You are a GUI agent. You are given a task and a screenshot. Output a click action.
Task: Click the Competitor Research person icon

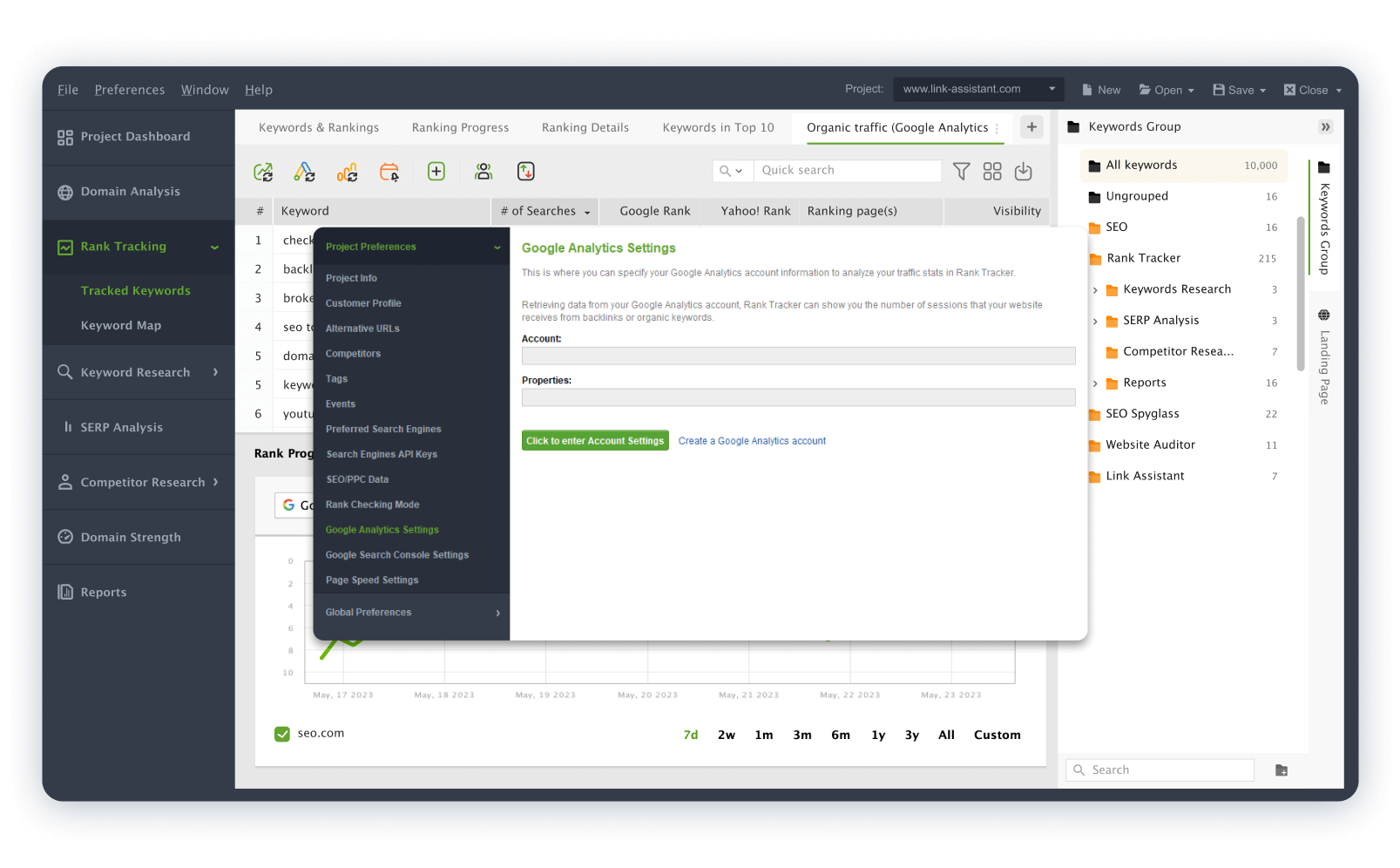point(65,482)
